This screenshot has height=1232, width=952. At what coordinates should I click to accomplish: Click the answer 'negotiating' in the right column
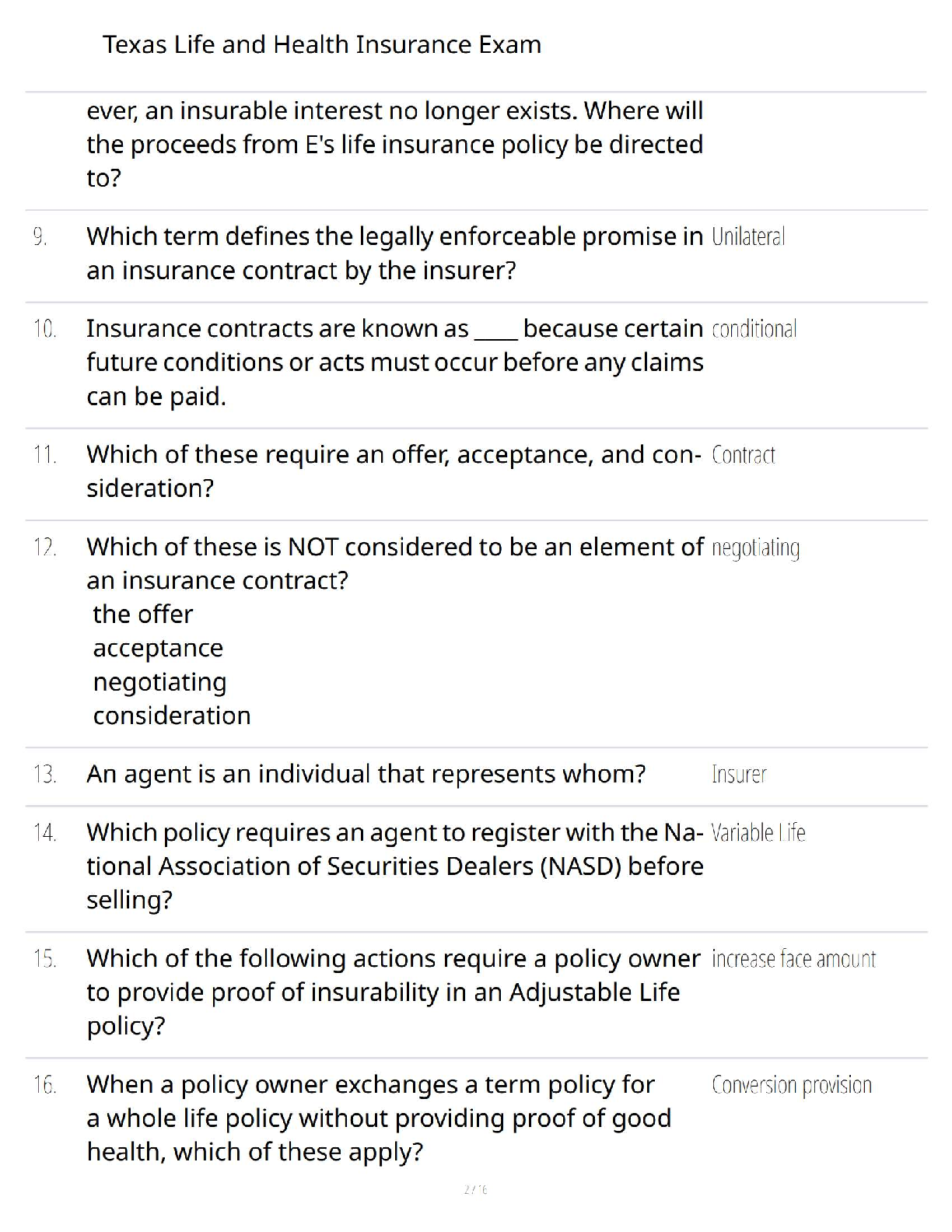point(756,548)
